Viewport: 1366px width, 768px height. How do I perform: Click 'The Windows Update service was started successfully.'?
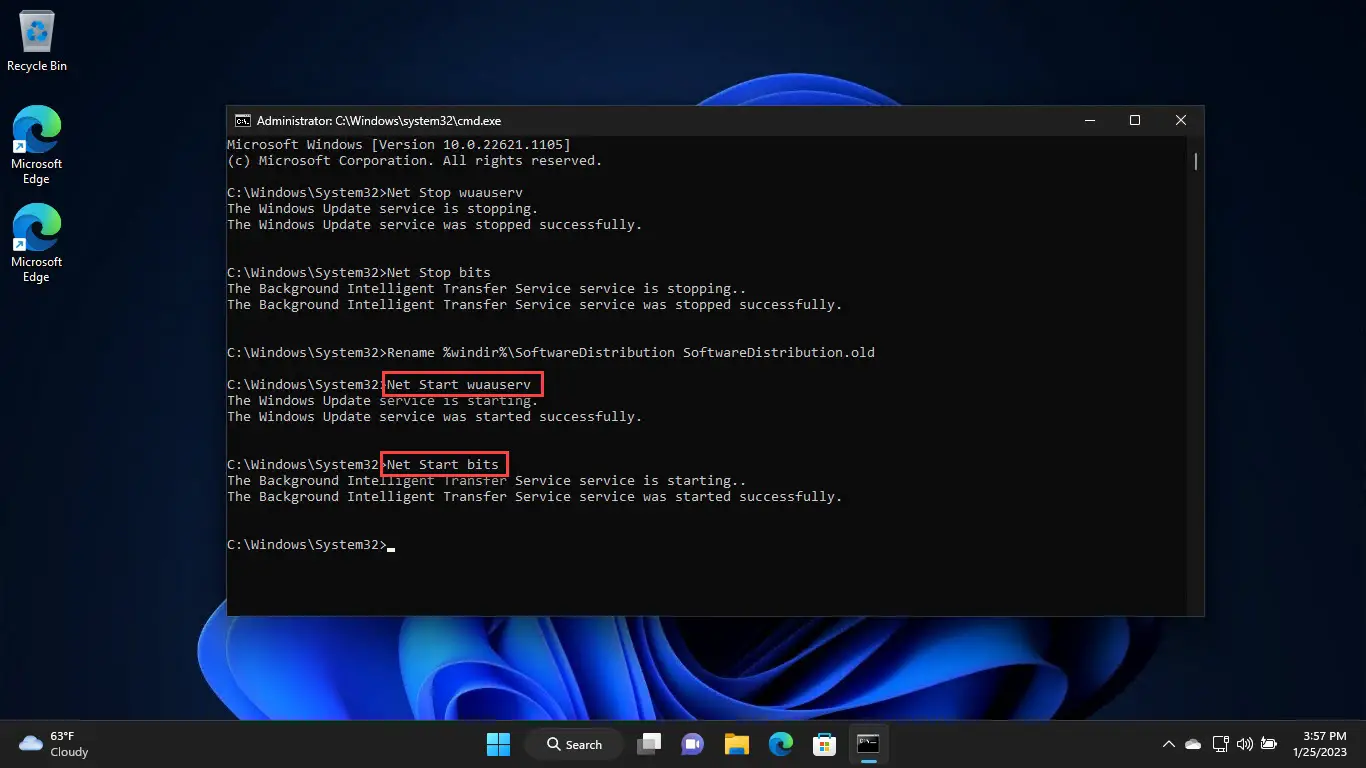point(435,417)
